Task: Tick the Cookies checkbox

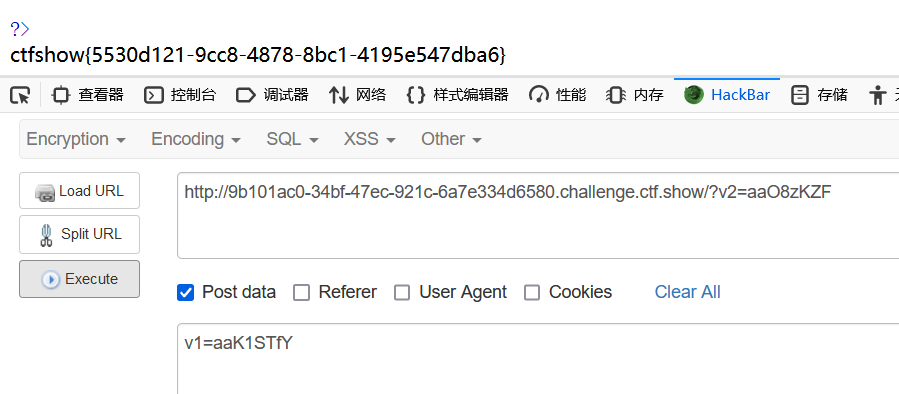Action: coord(532,292)
